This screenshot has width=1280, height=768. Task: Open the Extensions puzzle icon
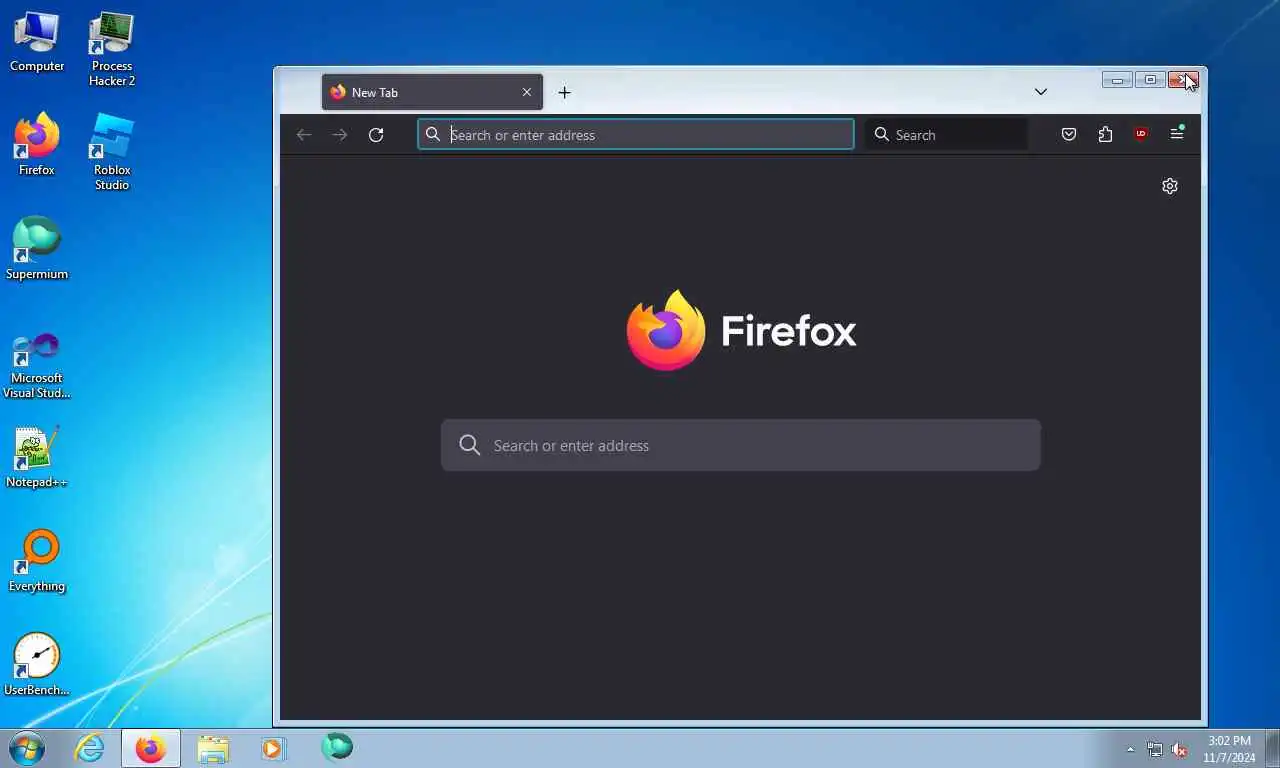(1105, 135)
